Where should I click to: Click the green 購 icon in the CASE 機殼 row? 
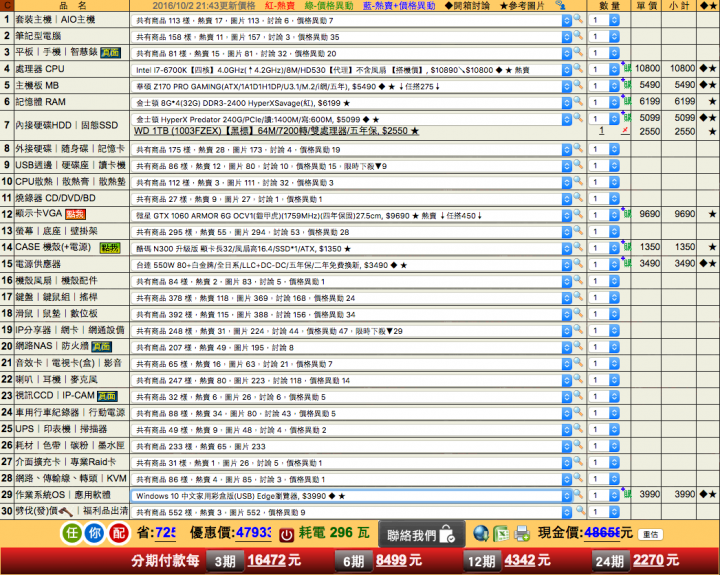tap(627, 247)
